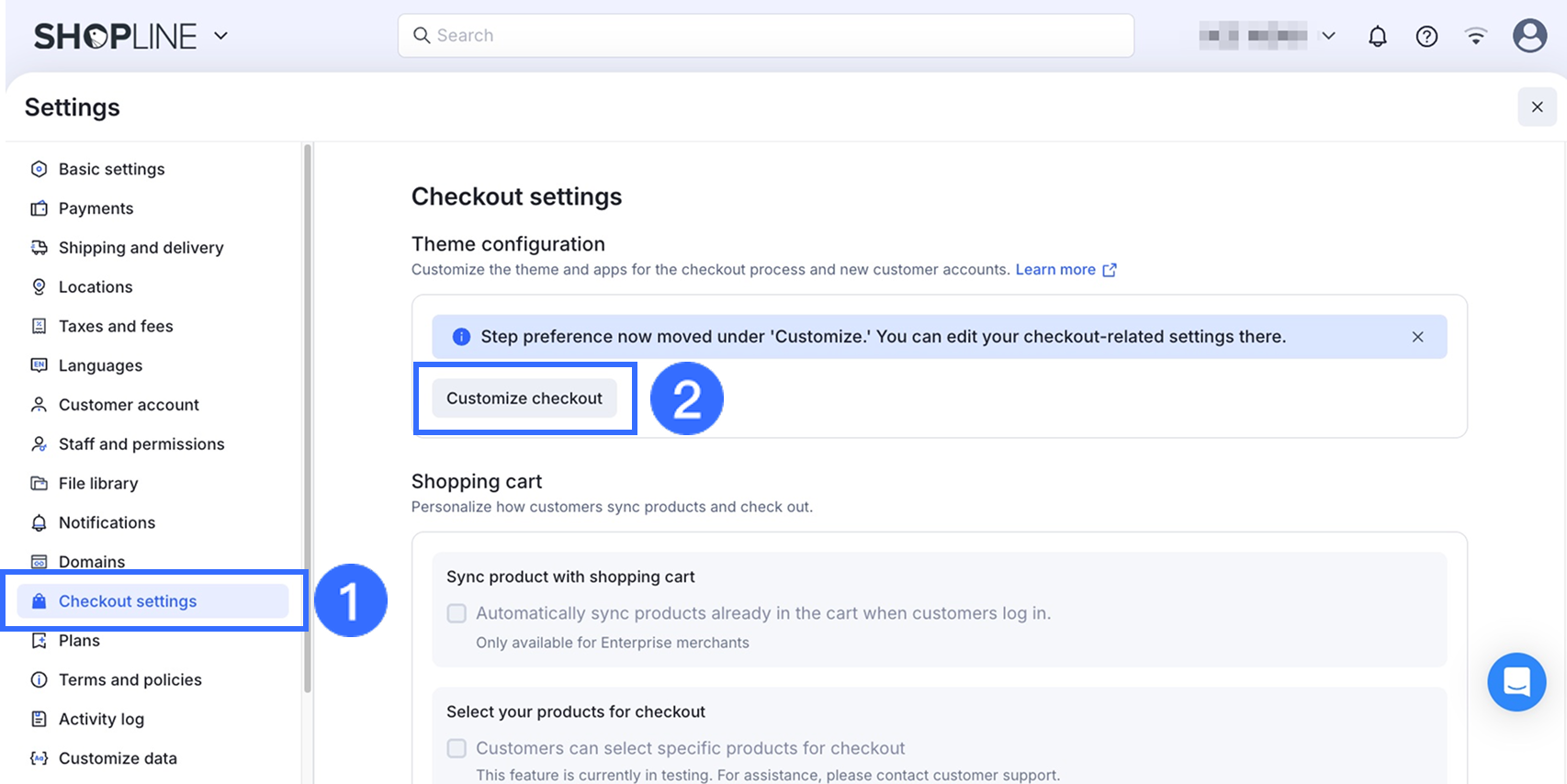This screenshot has width=1567, height=784.
Task: Click the Shipping and delivery truck icon
Action: click(x=39, y=248)
